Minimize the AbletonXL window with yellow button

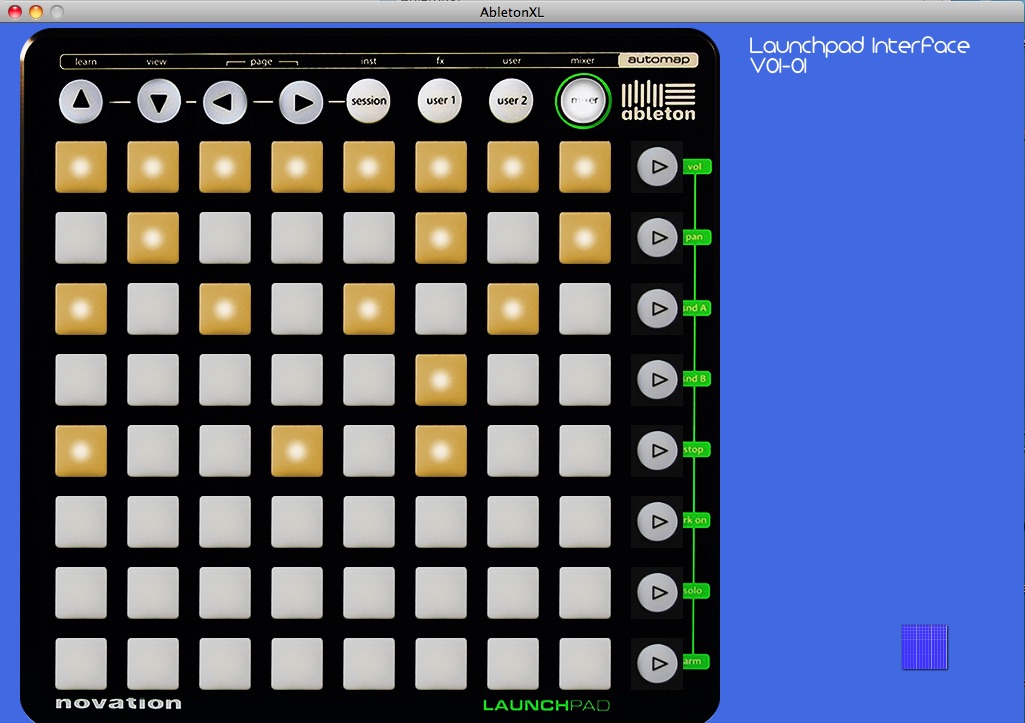point(36,11)
